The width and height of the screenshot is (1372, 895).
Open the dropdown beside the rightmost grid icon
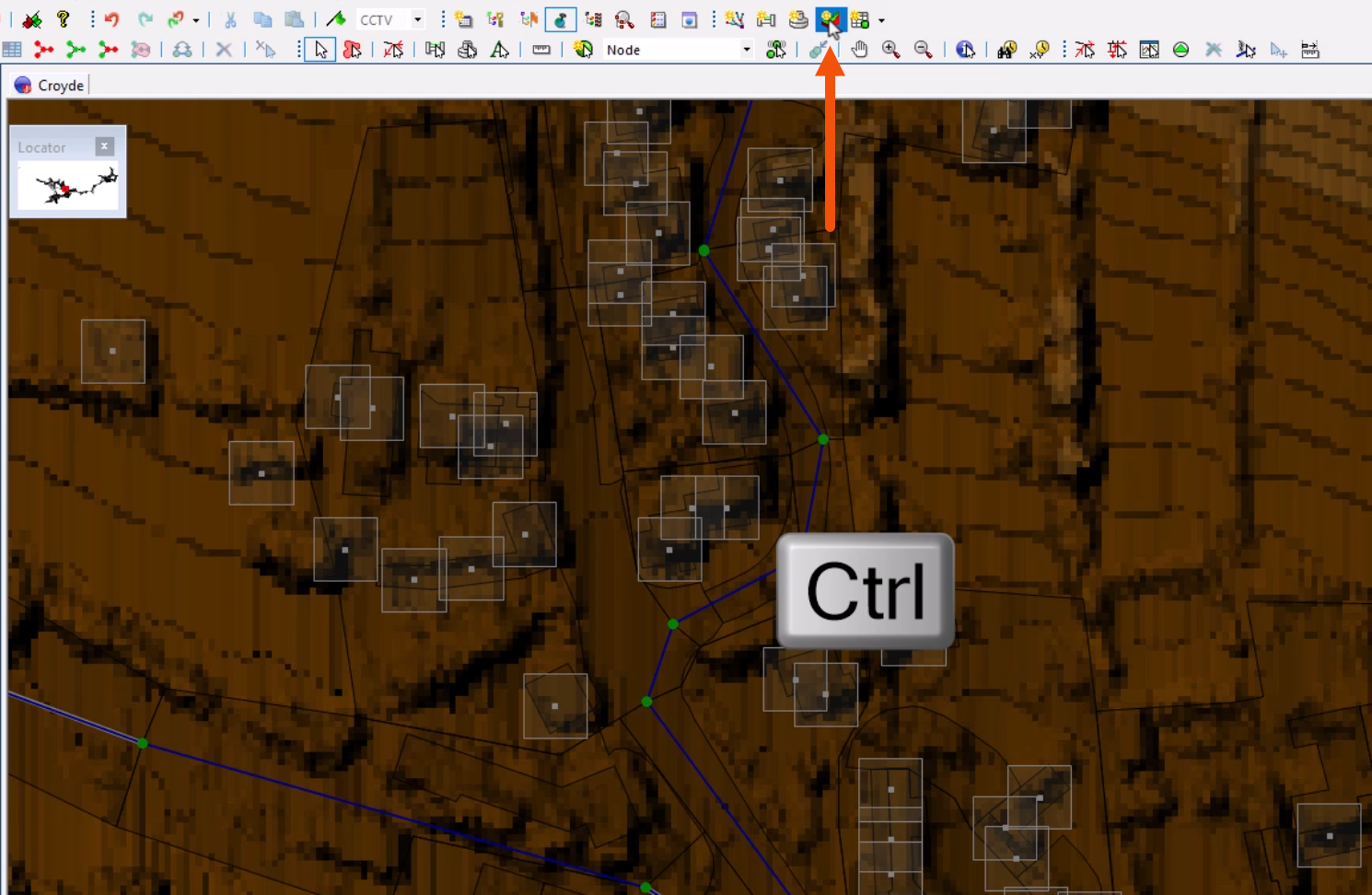coord(881,20)
